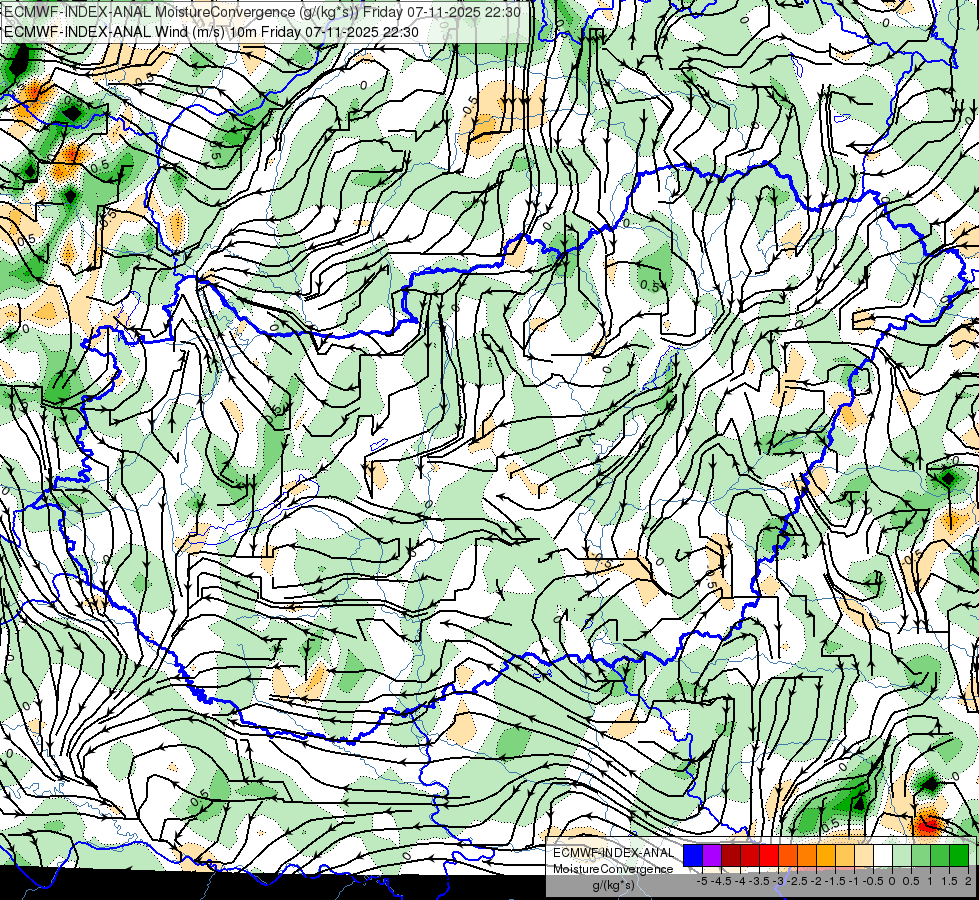Screen dimensions: 979x900
Task: Select the pale peach swatch between -1 and -0.5
Action: click(864, 855)
